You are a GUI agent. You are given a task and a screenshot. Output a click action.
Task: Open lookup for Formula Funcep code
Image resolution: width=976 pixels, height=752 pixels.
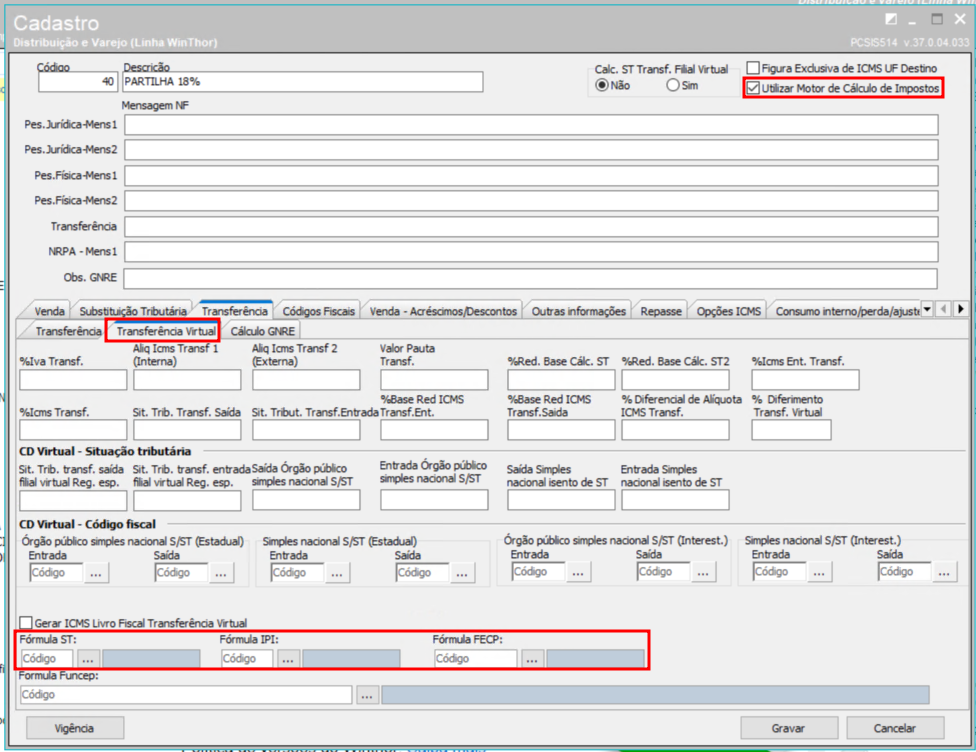[367, 695]
